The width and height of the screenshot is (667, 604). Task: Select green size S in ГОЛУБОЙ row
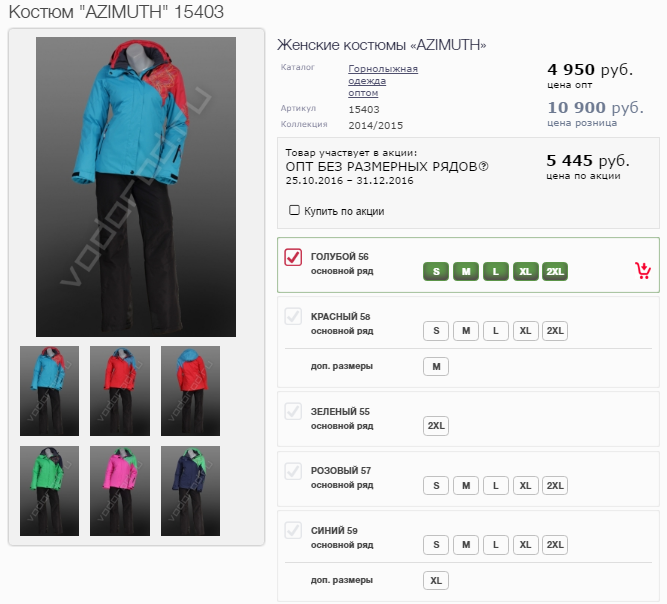(x=435, y=271)
